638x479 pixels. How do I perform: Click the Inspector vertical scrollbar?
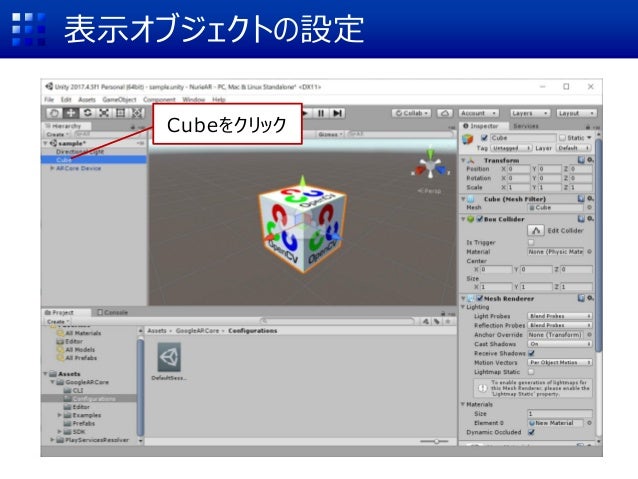click(x=598, y=244)
